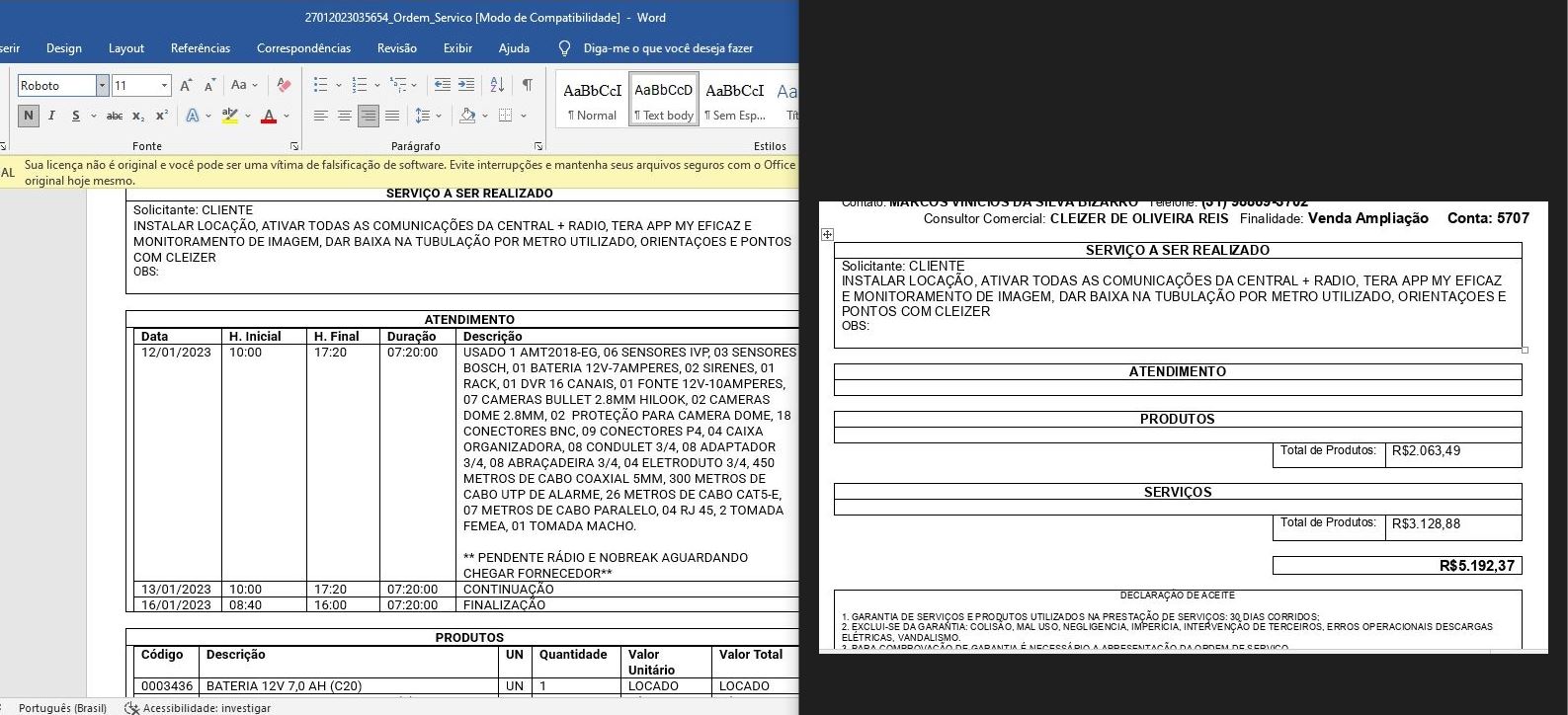Apply bullet list formatting
The height and width of the screenshot is (715, 1568).
pos(320,86)
